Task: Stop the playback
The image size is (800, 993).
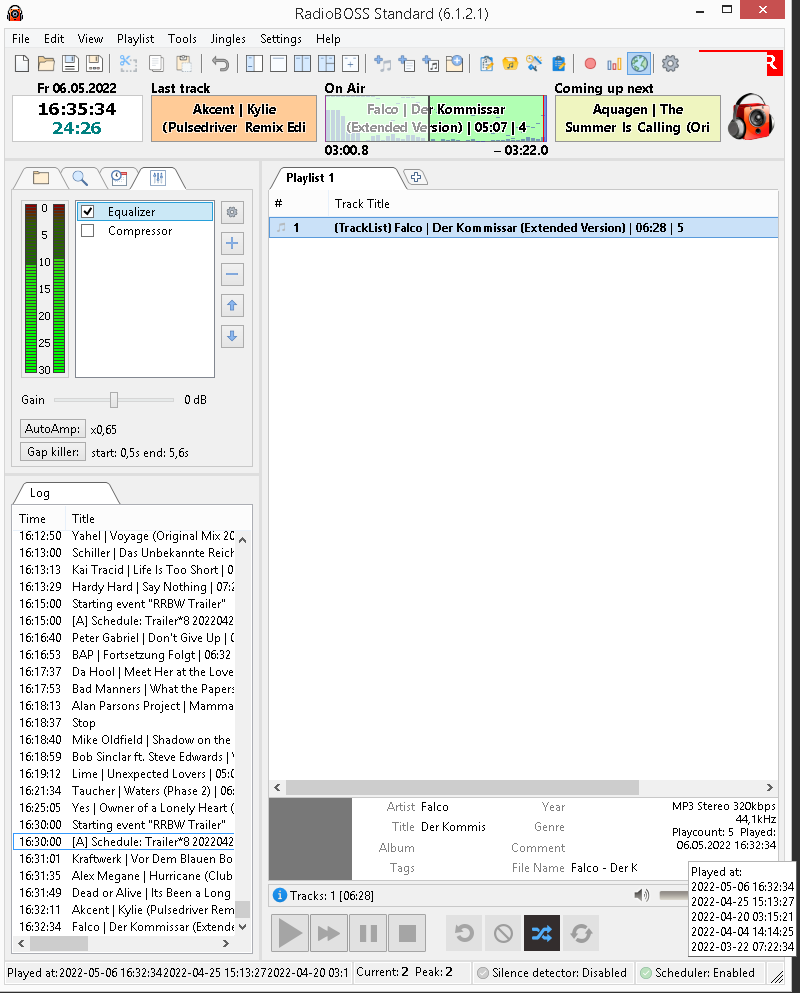Action: click(x=407, y=933)
